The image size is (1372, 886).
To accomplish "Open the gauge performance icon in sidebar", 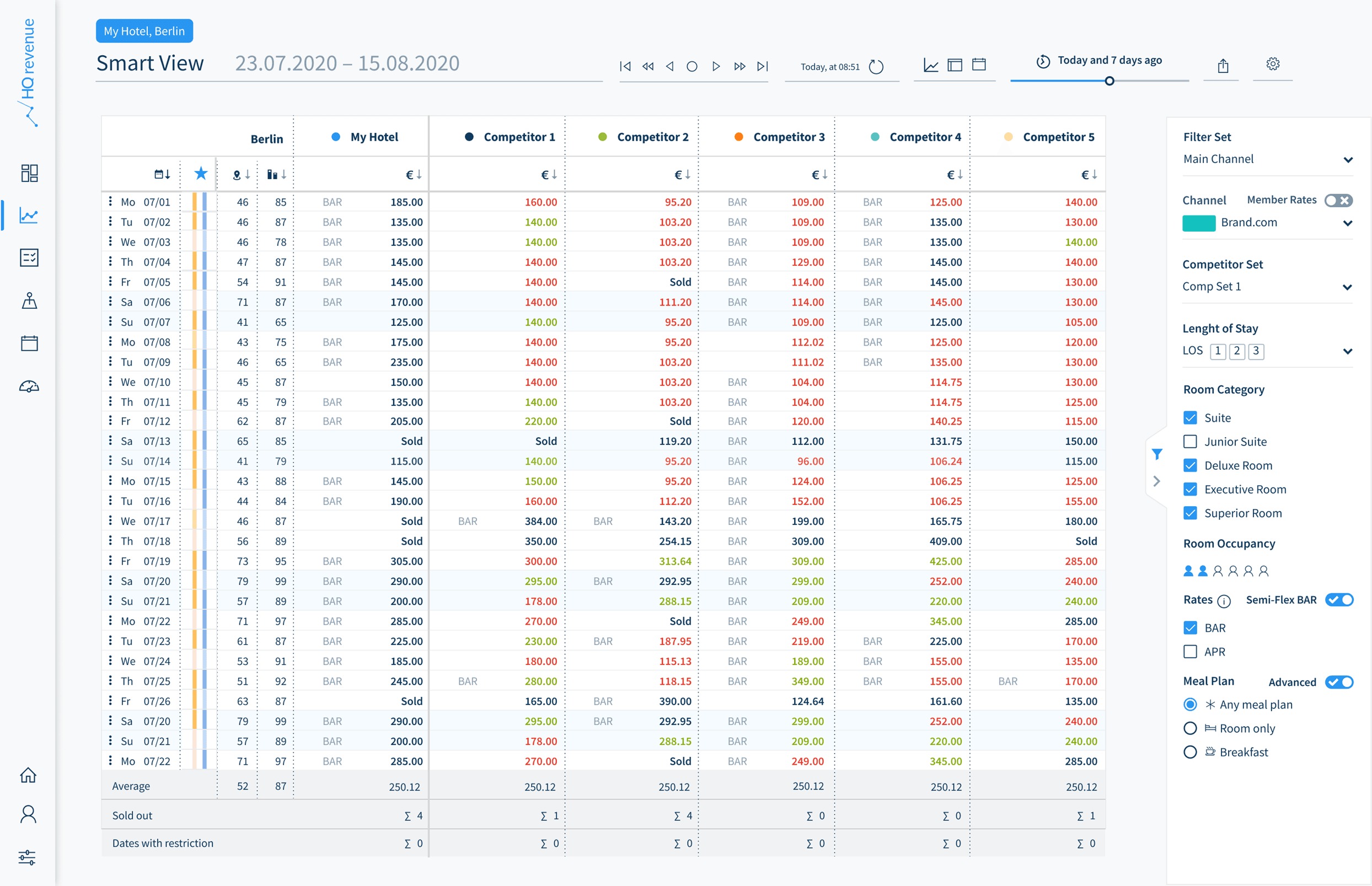I will 29,386.
